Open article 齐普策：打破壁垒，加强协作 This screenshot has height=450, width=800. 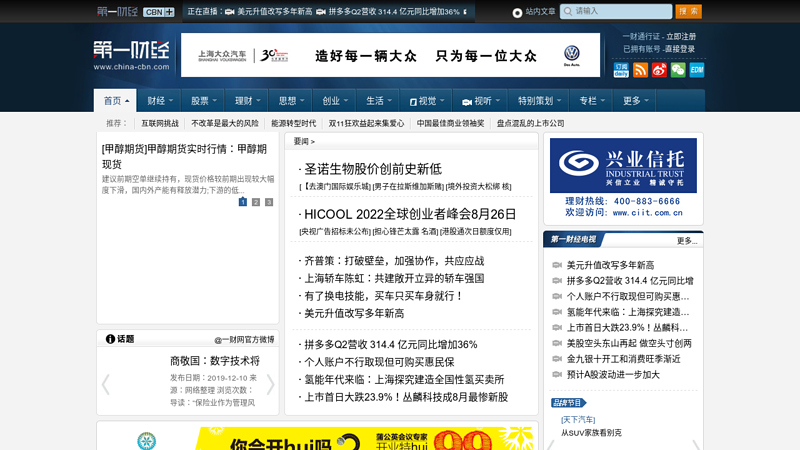pos(394,261)
